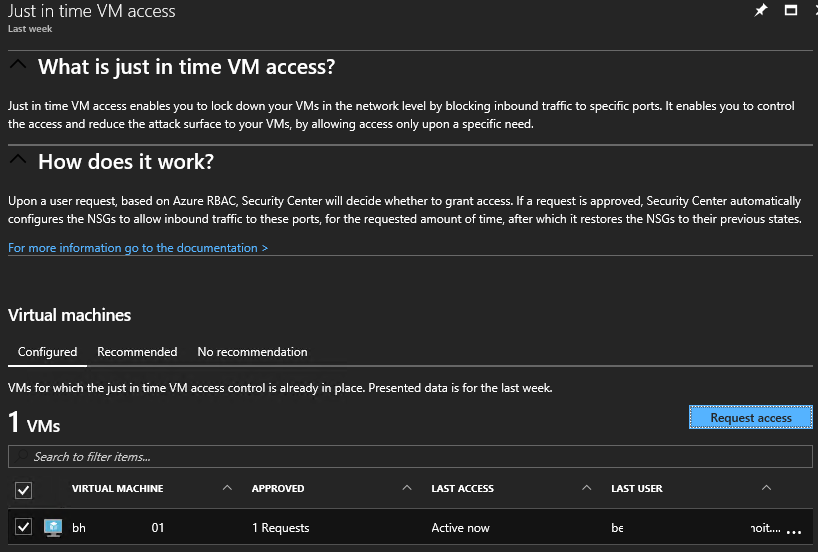Focus the 'Search to filter items' field

pos(410,457)
